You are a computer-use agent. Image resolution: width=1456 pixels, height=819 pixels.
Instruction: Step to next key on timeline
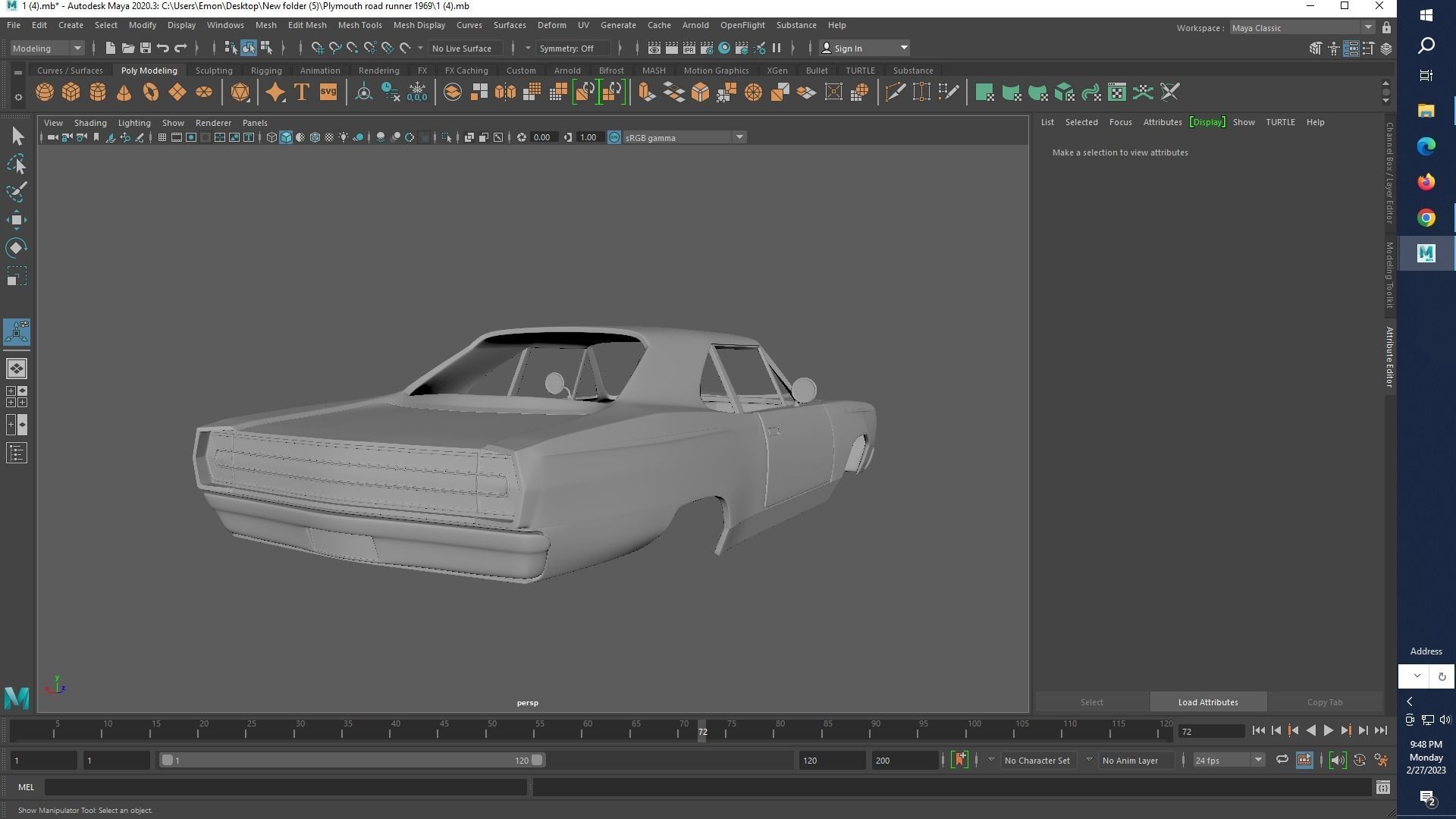click(1346, 730)
